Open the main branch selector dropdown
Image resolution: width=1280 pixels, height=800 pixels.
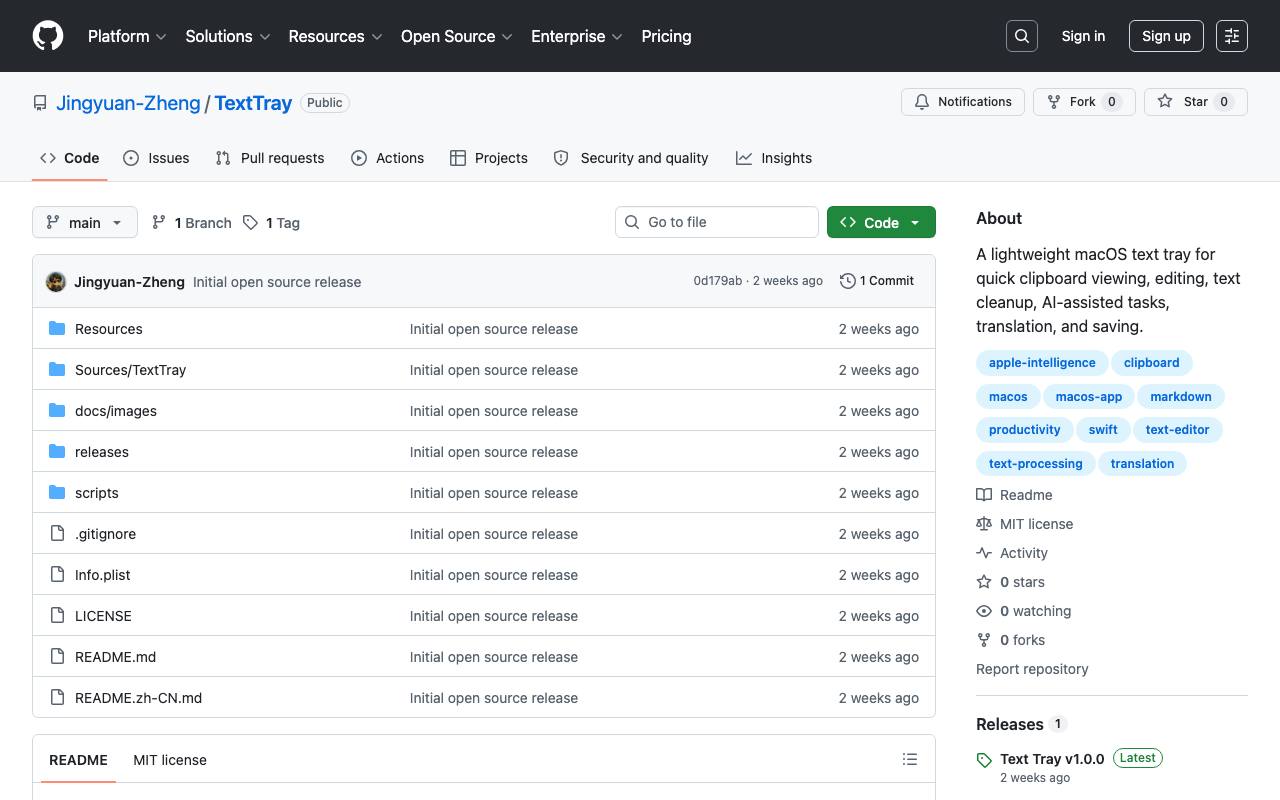pos(85,222)
